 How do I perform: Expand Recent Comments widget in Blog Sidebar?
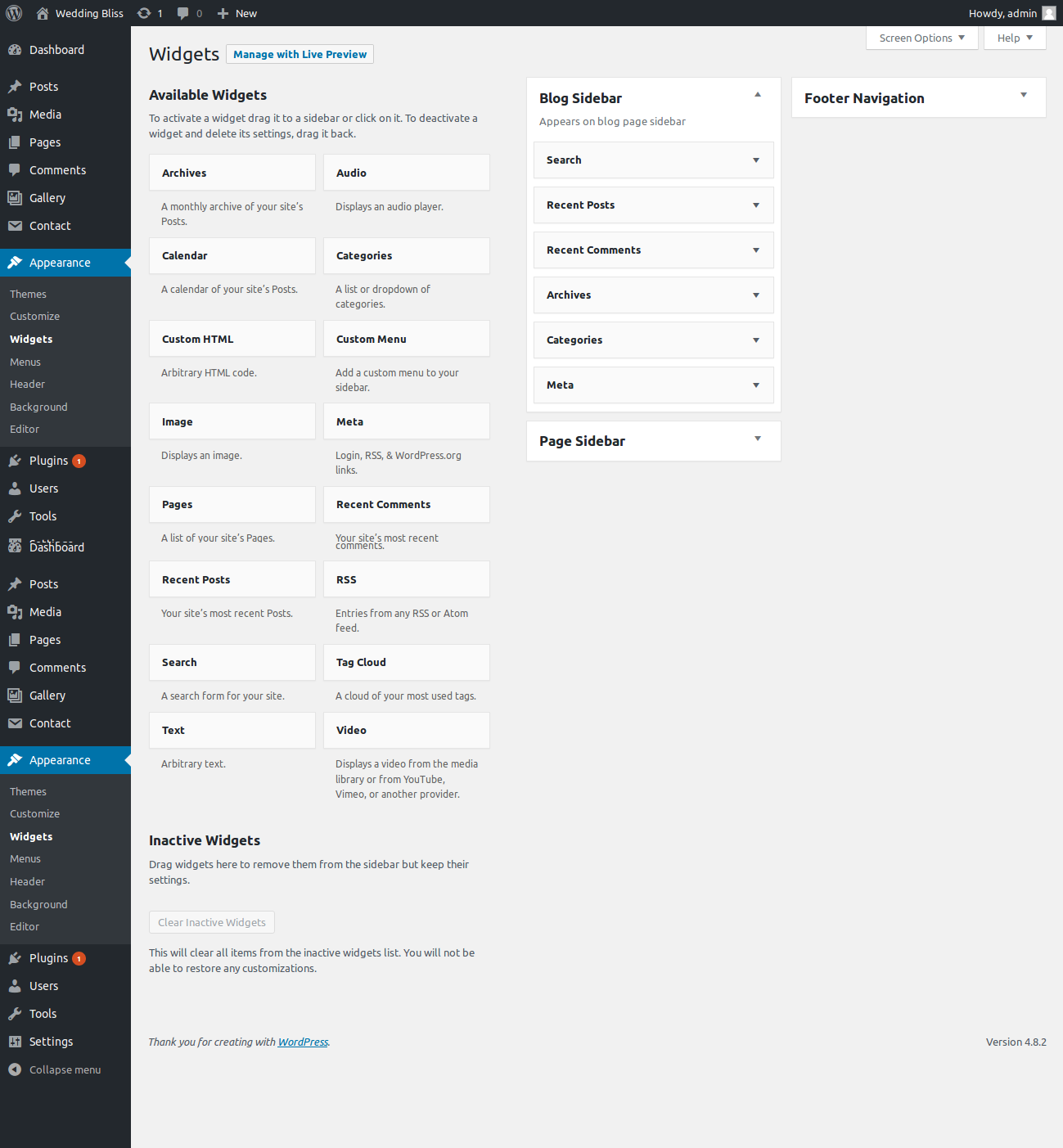point(755,250)
